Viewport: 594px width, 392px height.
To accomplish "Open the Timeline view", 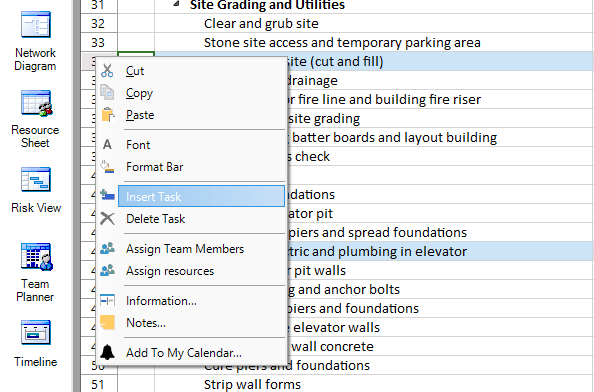I will (35, 344).
